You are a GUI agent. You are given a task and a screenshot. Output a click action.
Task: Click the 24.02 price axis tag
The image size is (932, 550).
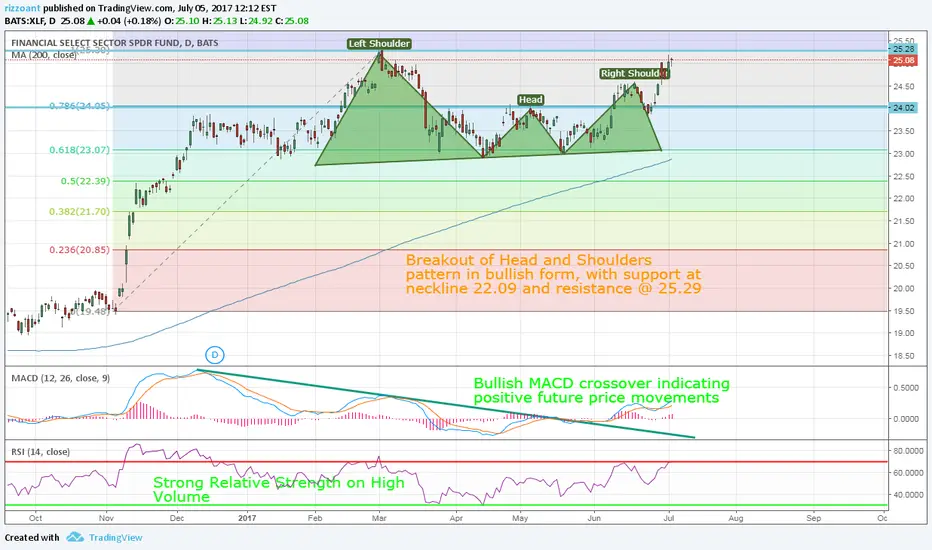point(903,108)
